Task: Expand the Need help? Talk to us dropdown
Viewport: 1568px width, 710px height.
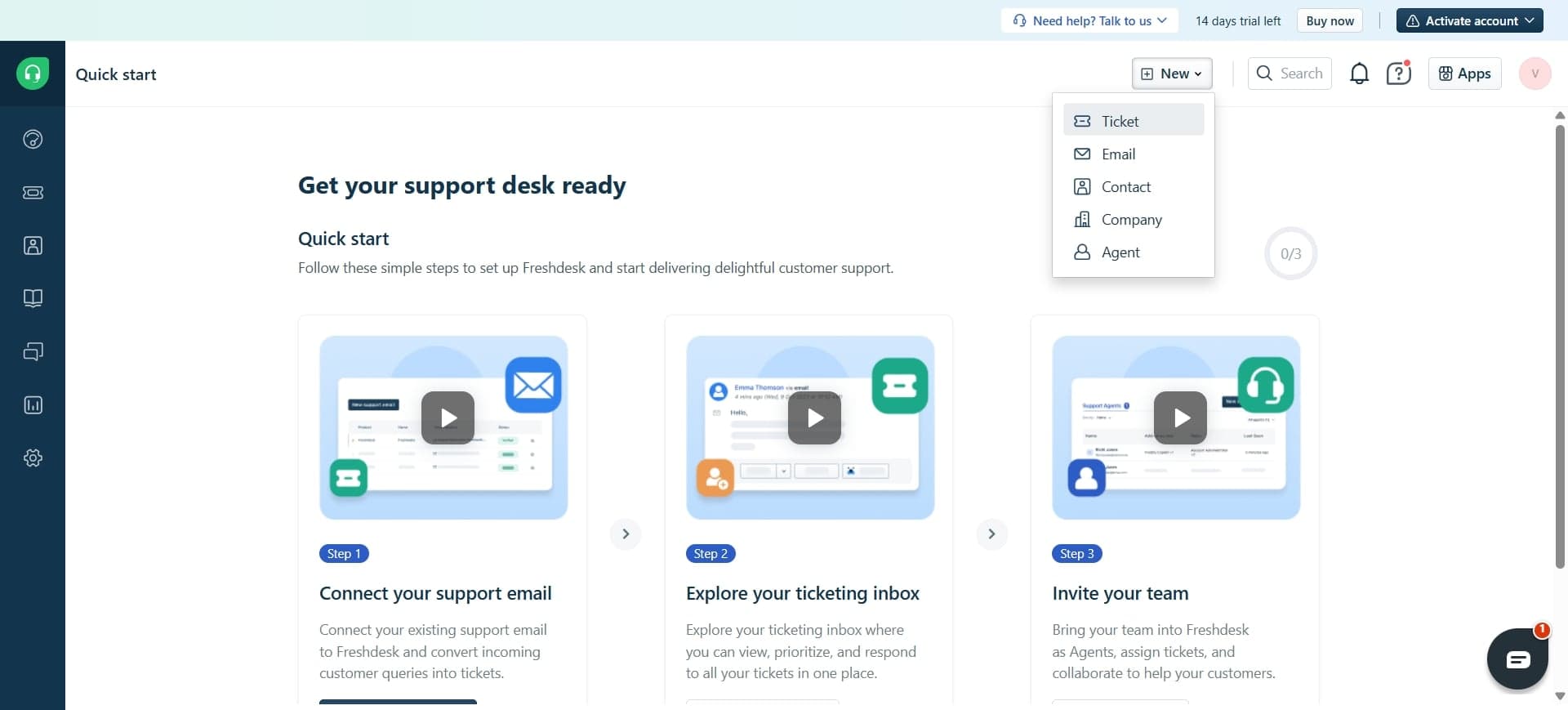Action: (1089, 20)
